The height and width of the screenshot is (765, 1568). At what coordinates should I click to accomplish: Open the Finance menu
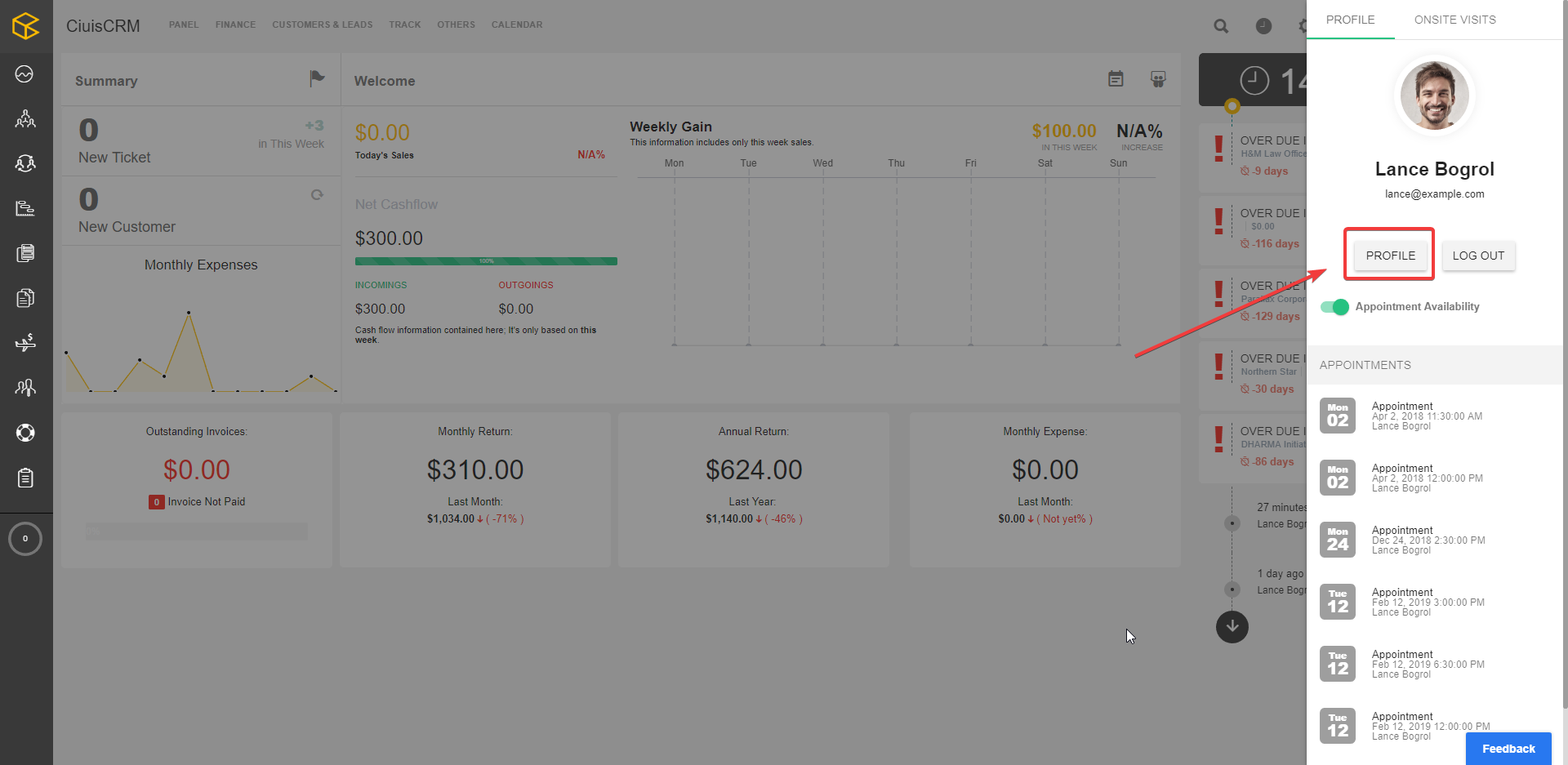point(235,24)
